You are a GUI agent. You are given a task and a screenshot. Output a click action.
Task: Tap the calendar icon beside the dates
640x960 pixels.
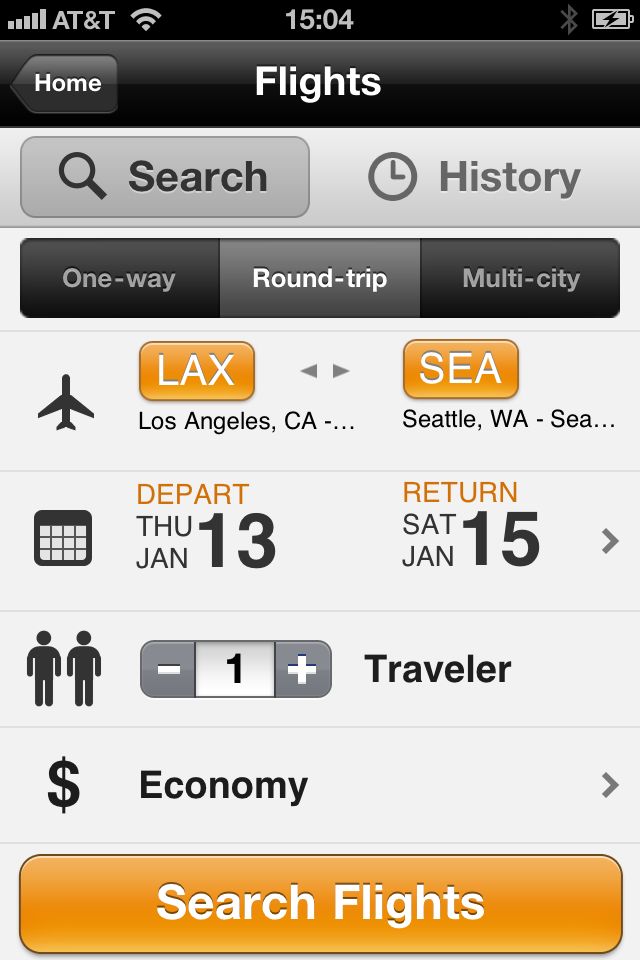click(63, 538)
